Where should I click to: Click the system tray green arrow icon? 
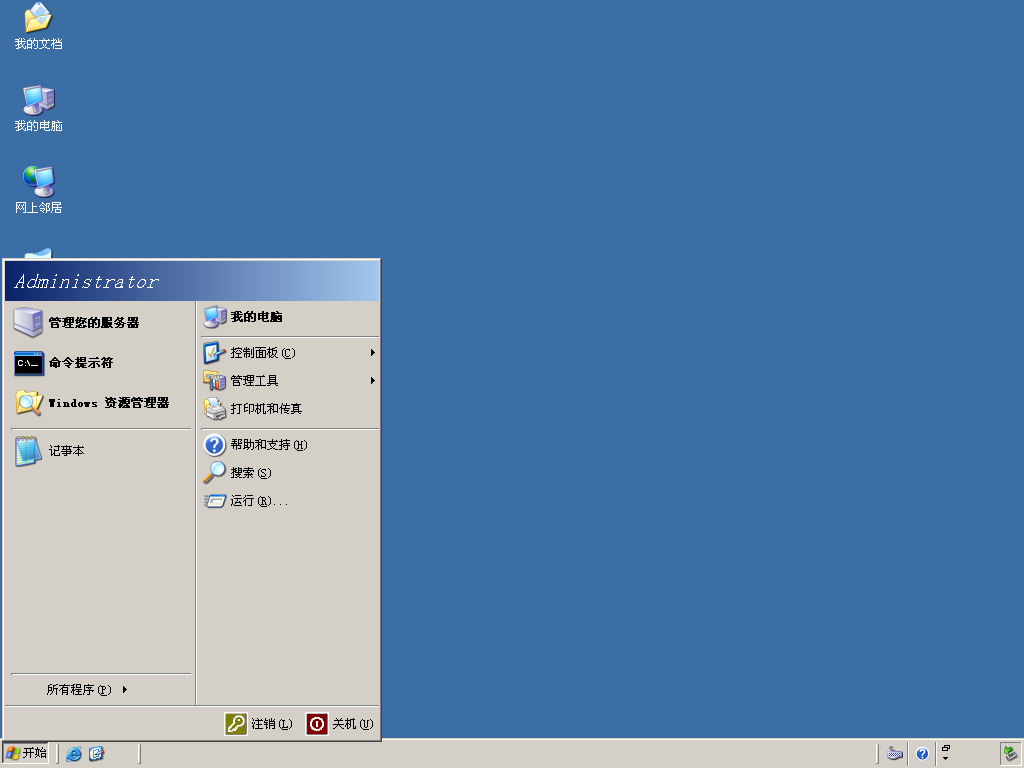point(1010,754)
